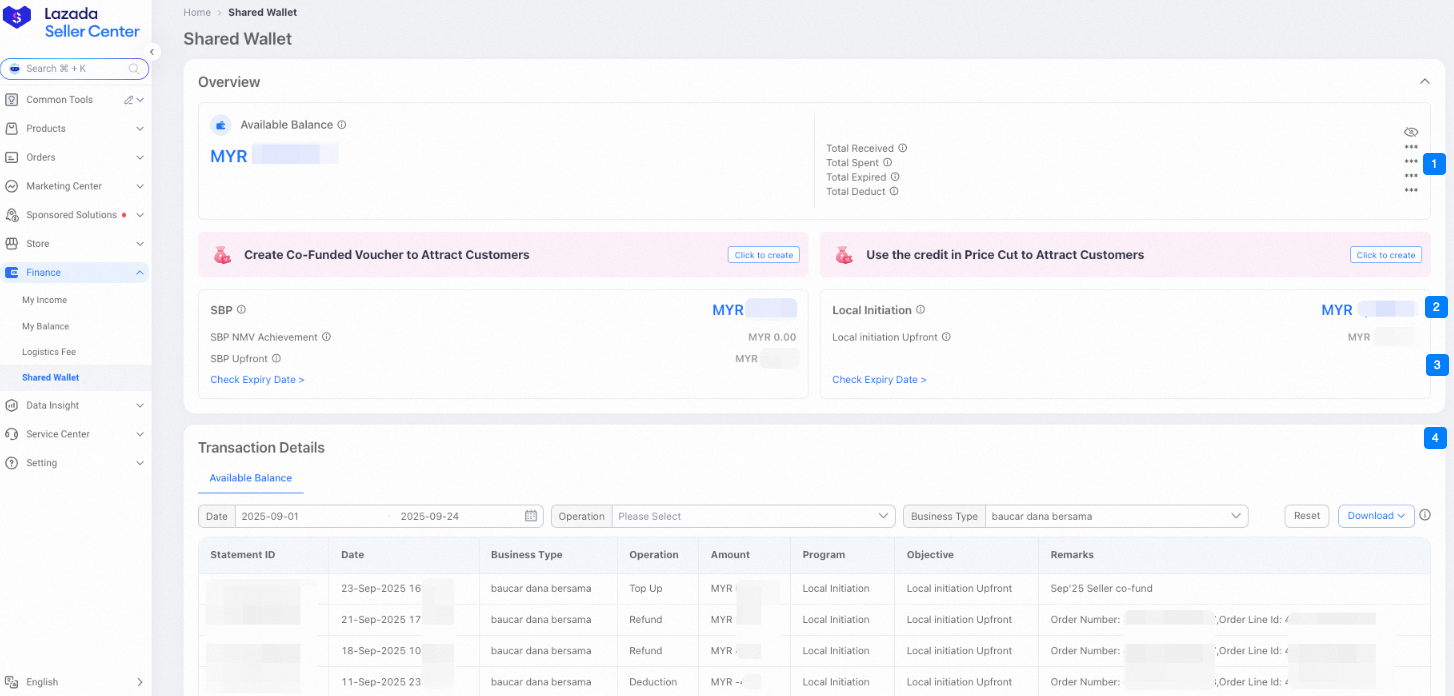The image size is (1454, 696).
Task: Click the edit pencil icon beside Common Tools
Action: click(128, 100)
